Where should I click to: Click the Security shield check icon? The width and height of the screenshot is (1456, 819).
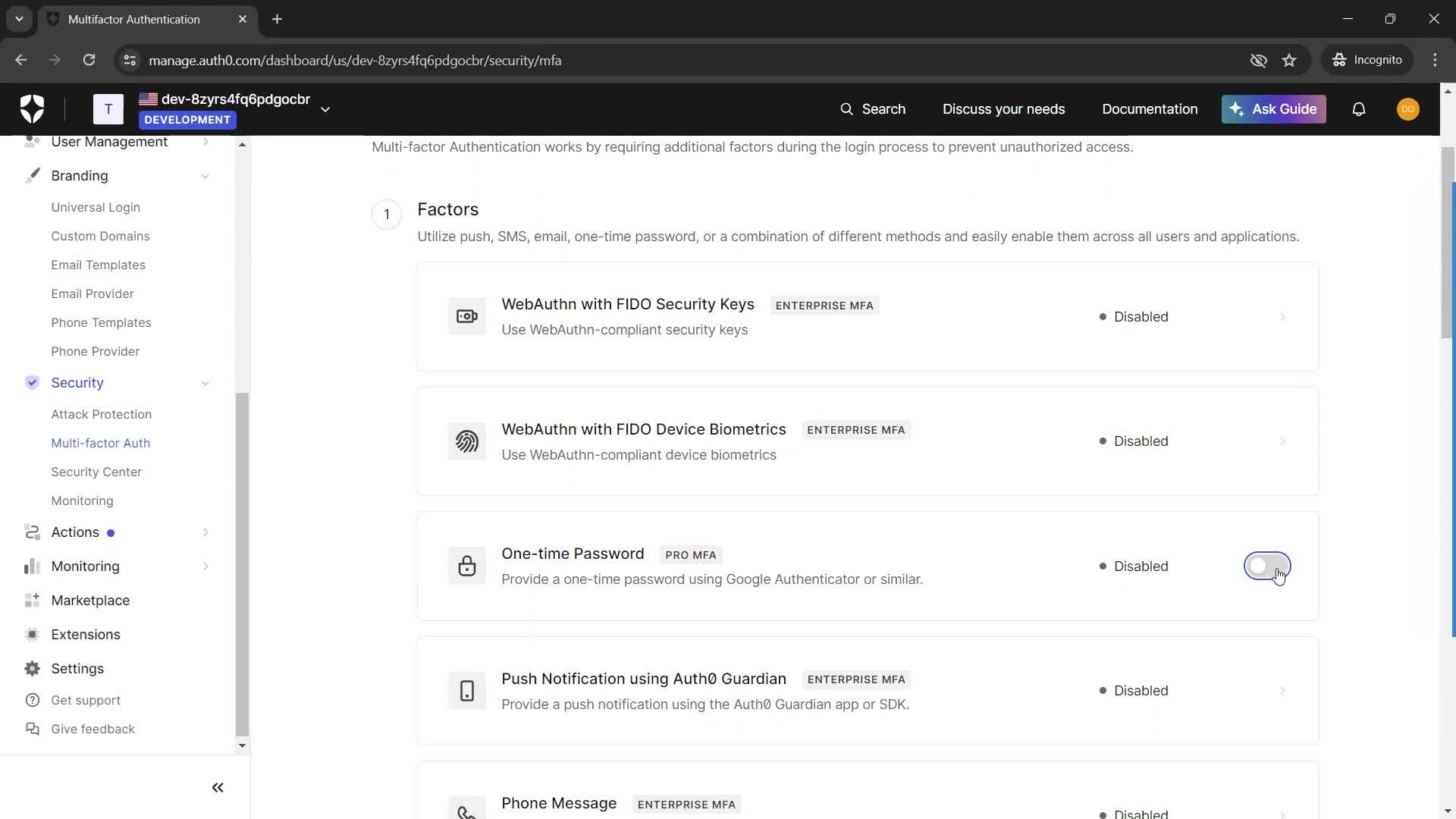[x=32, y=383]
